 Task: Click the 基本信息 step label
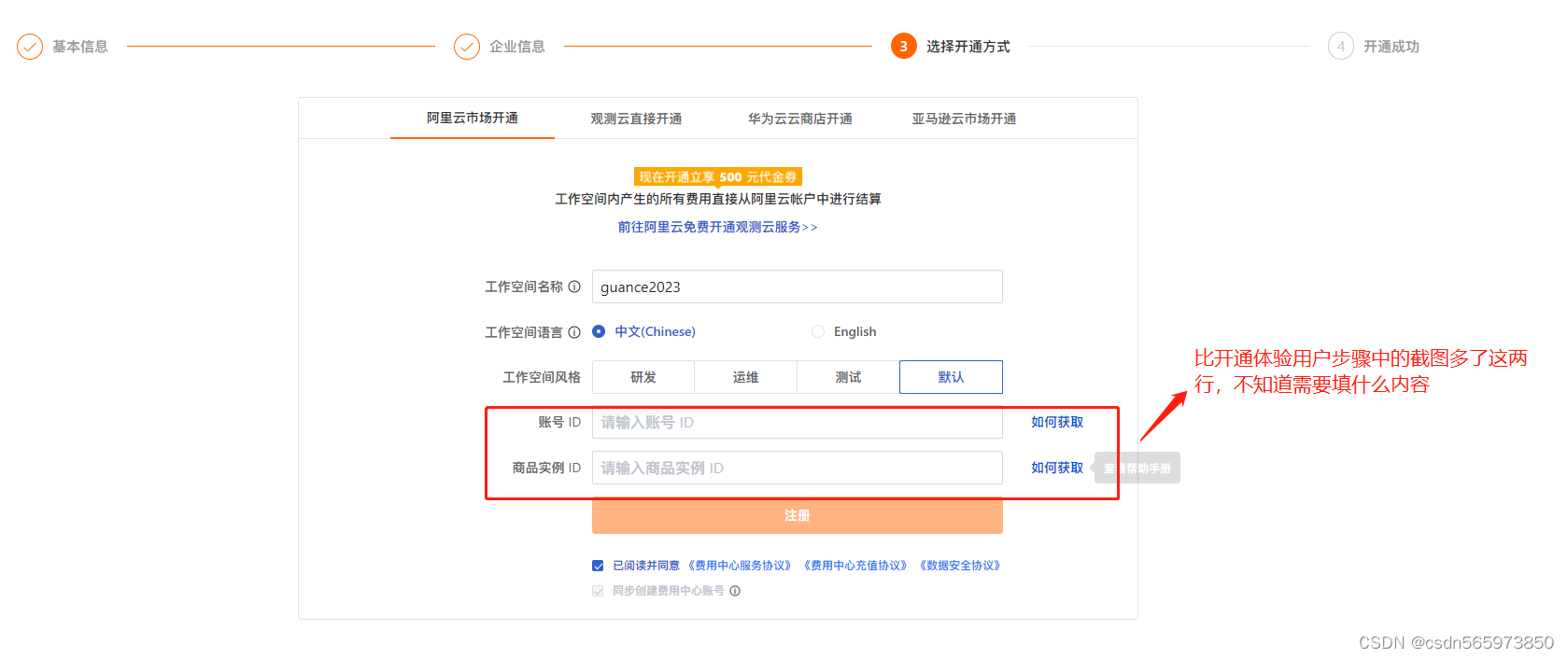pos(80,47)
